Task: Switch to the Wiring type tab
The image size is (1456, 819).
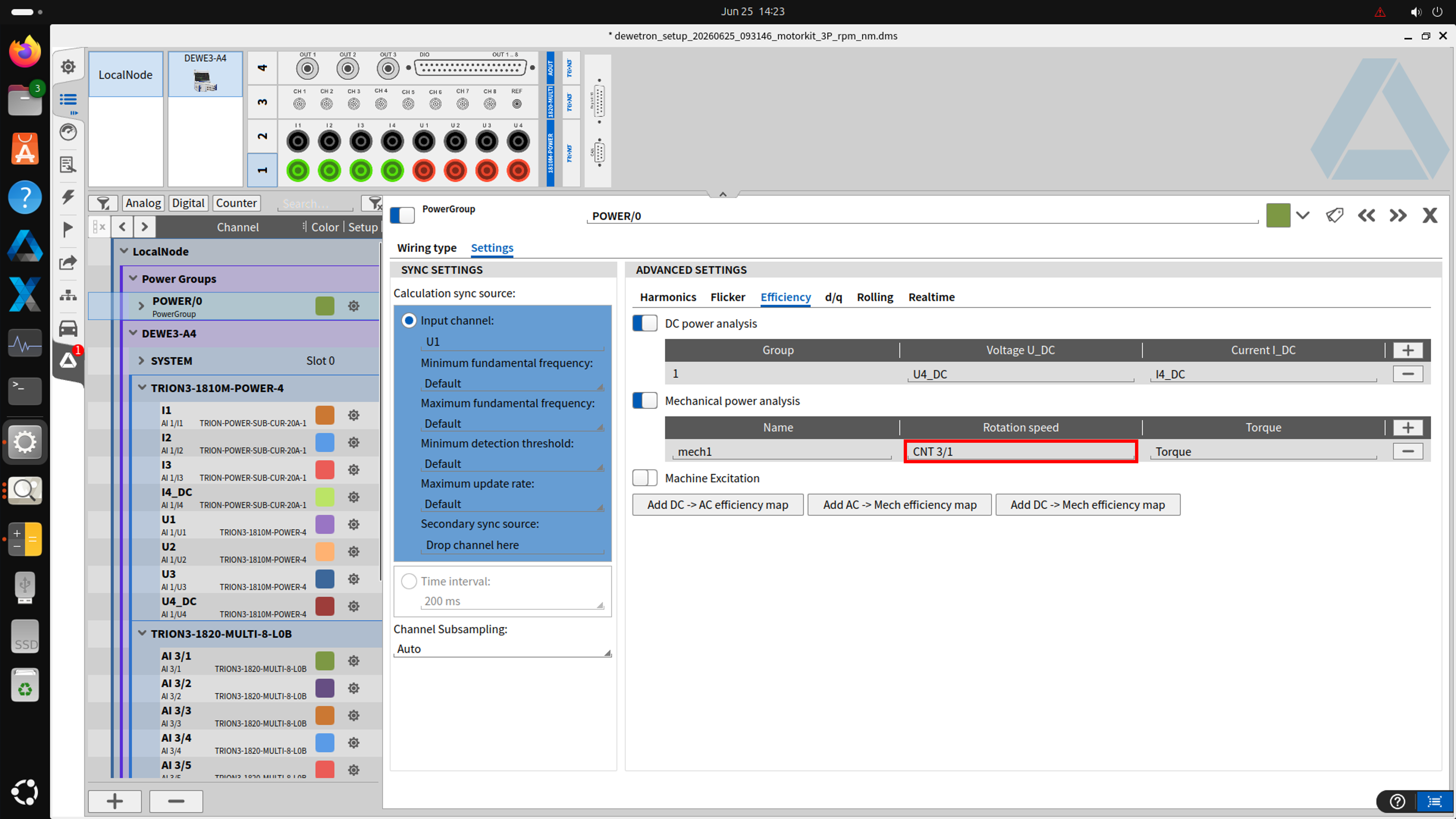Action: tap(427, 248)
